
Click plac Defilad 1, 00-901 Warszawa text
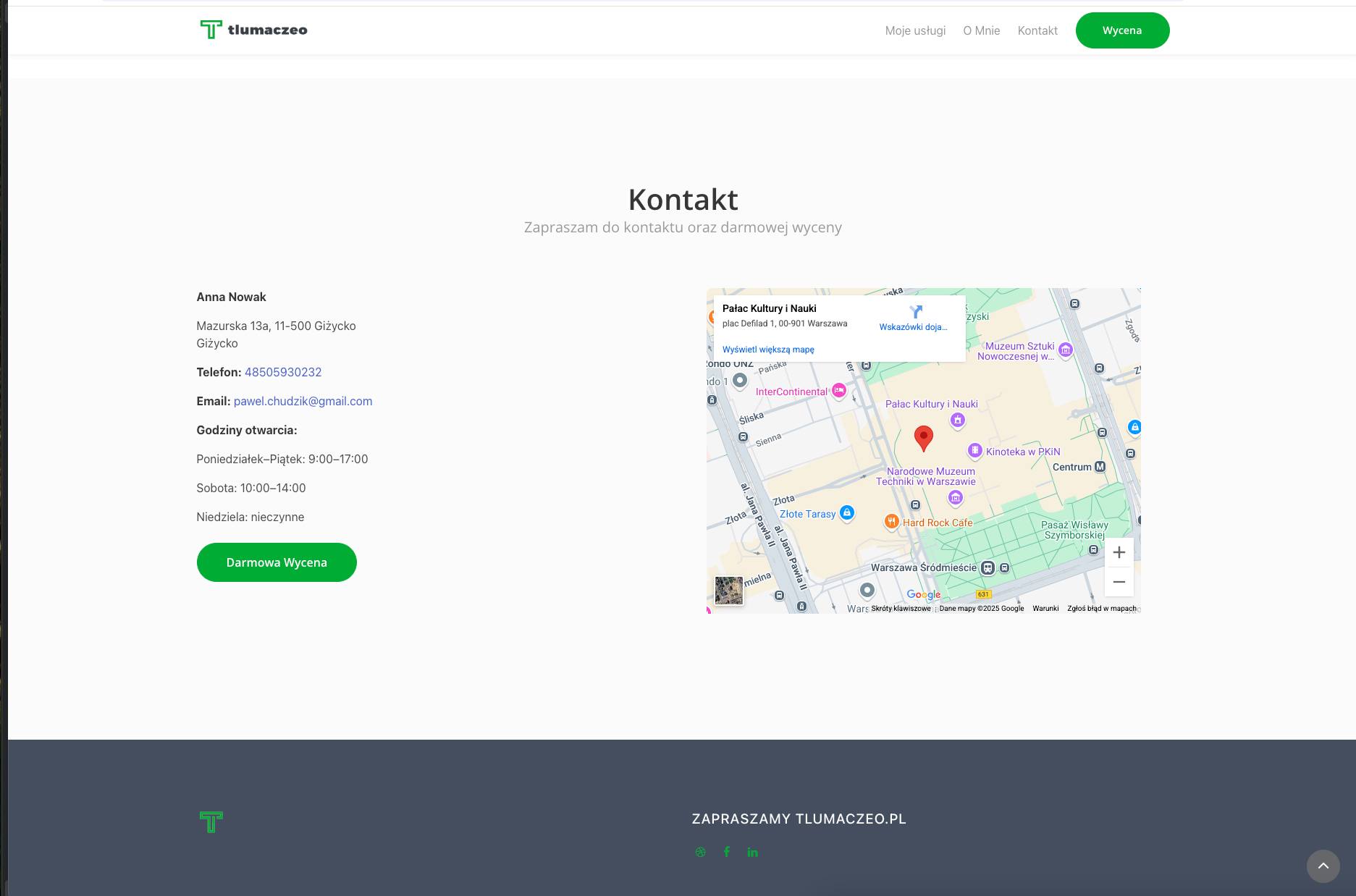click(785, 324)
